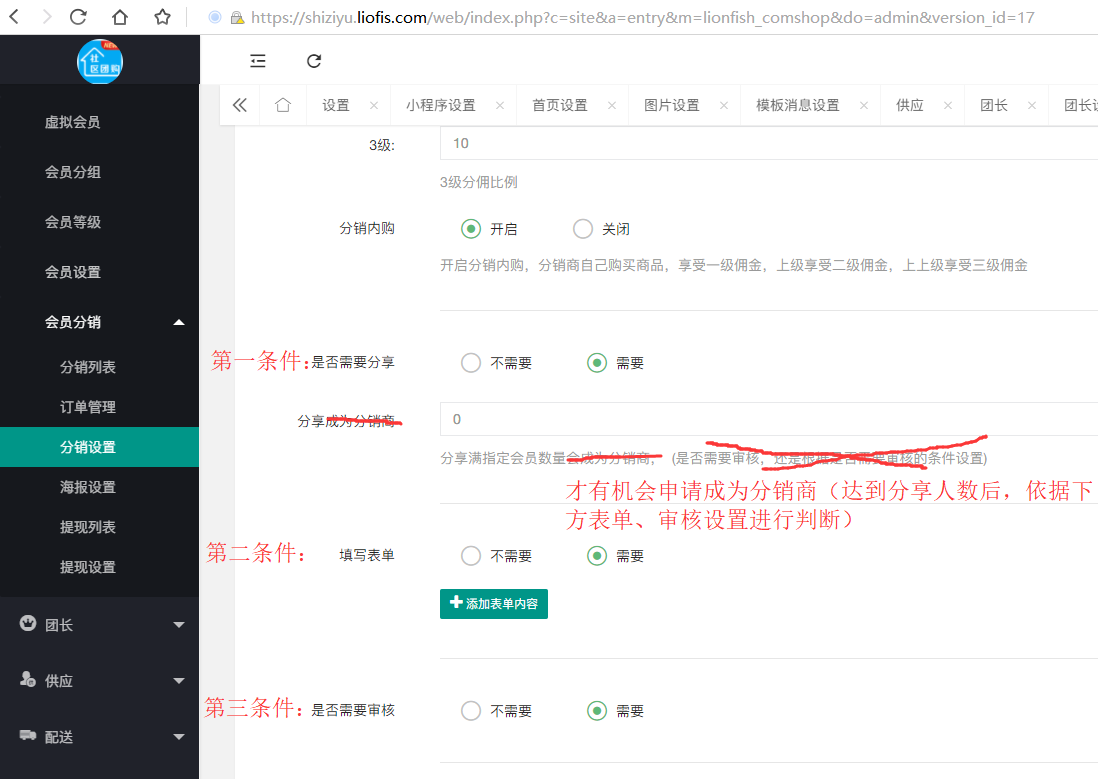Open 会员设置 in sidebar
The height and width of the screenshot is (779, 1098).
73,273
